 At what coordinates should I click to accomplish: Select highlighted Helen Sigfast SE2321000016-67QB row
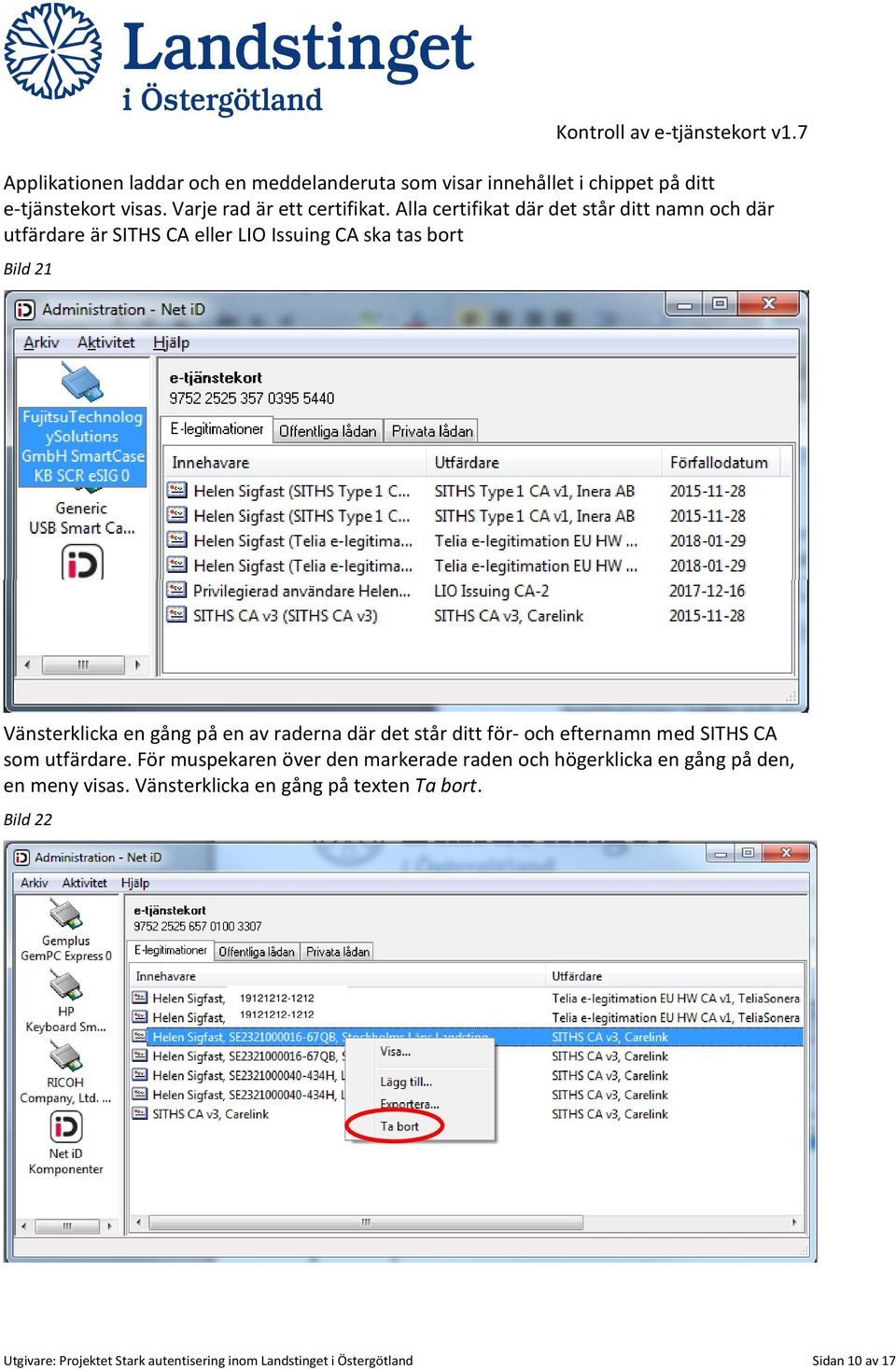click(x=467, y=1037)
